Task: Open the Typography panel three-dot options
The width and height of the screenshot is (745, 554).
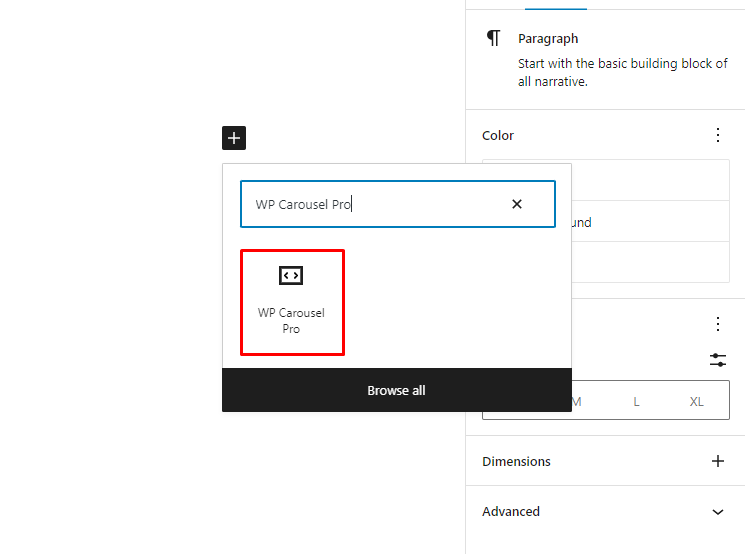Action: click(717, 324)
